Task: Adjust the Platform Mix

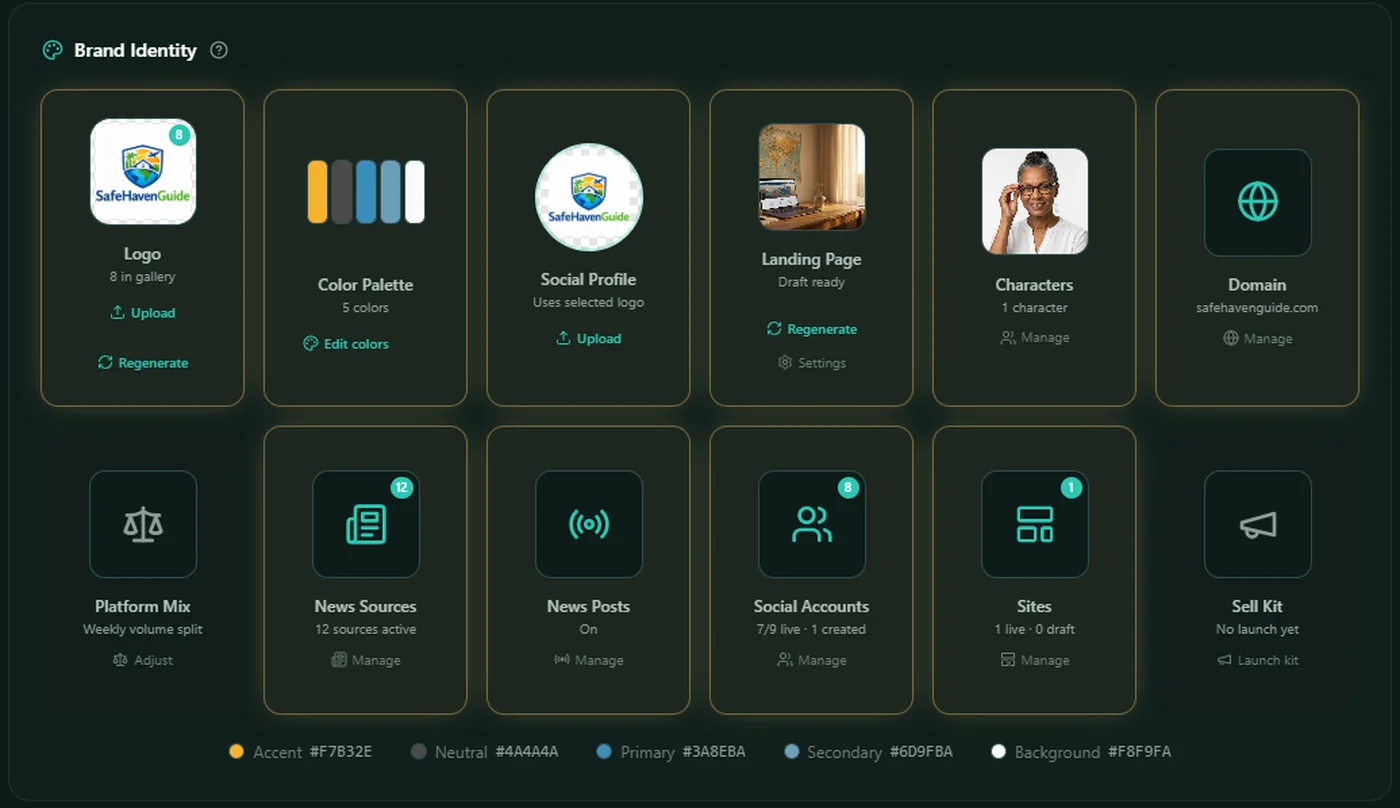Action: pyautogui.click(x=143, y=660)
